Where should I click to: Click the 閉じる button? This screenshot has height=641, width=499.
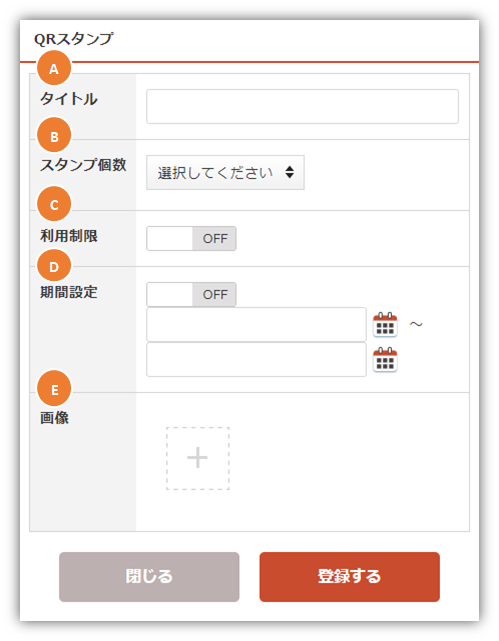coord(149,577)
